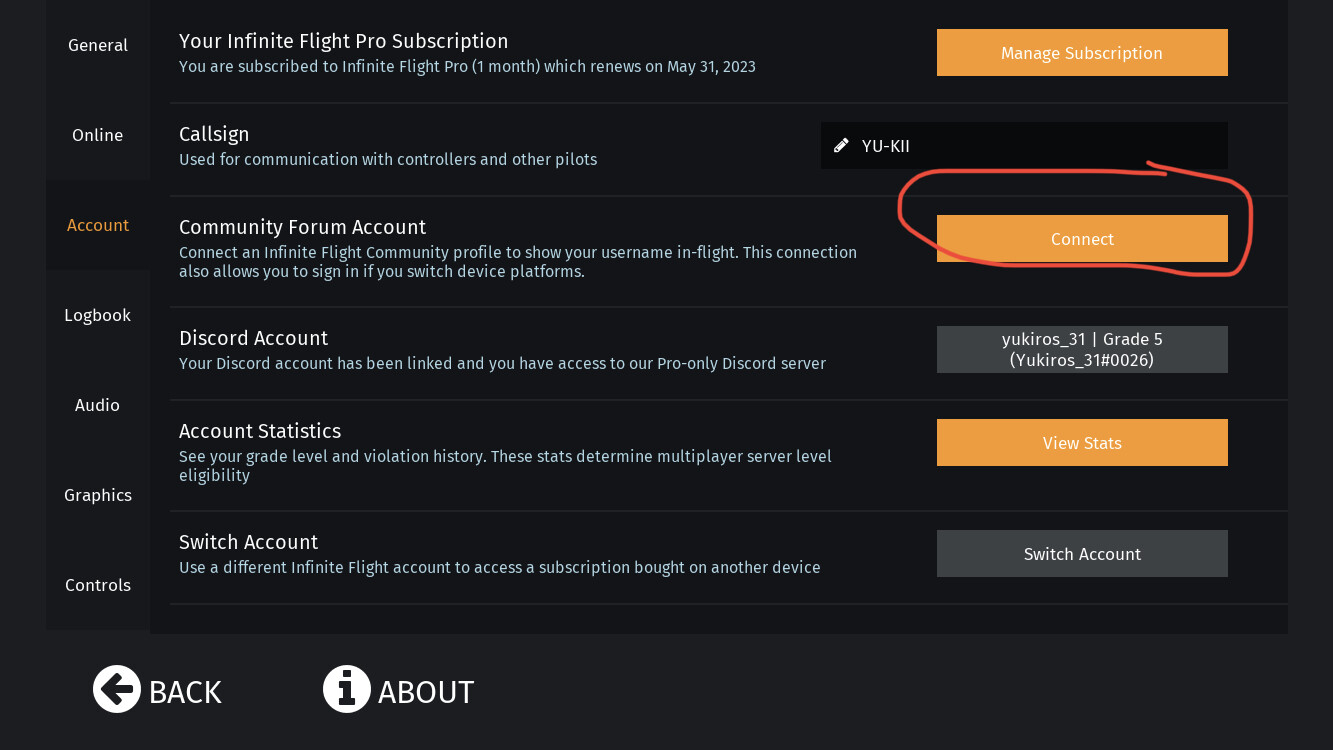Switch to the Online settings tab
Image resolution: width=1333 pixels, height=750 pixels.
(98, 135)
